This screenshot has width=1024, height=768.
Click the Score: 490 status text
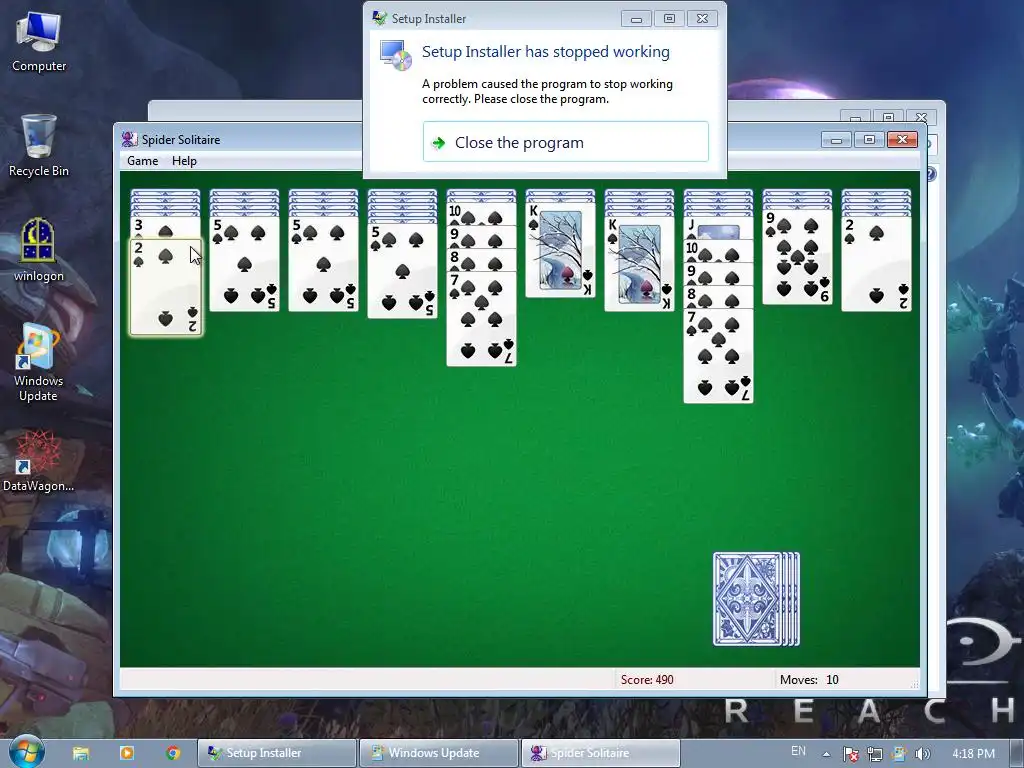point(647,680)
